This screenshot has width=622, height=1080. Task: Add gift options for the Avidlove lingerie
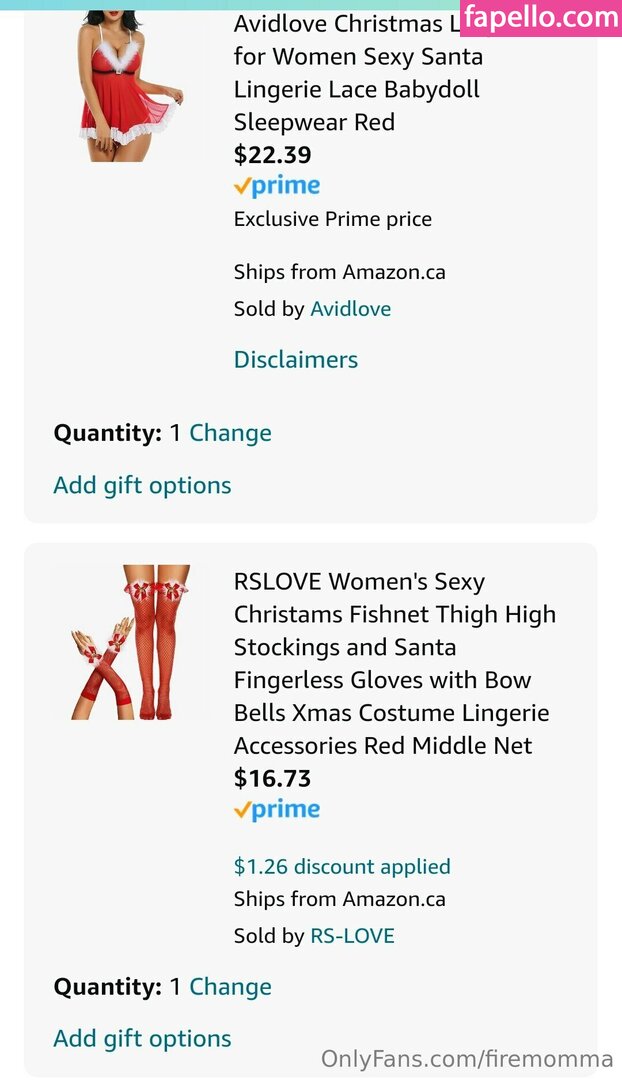[142, 486]
